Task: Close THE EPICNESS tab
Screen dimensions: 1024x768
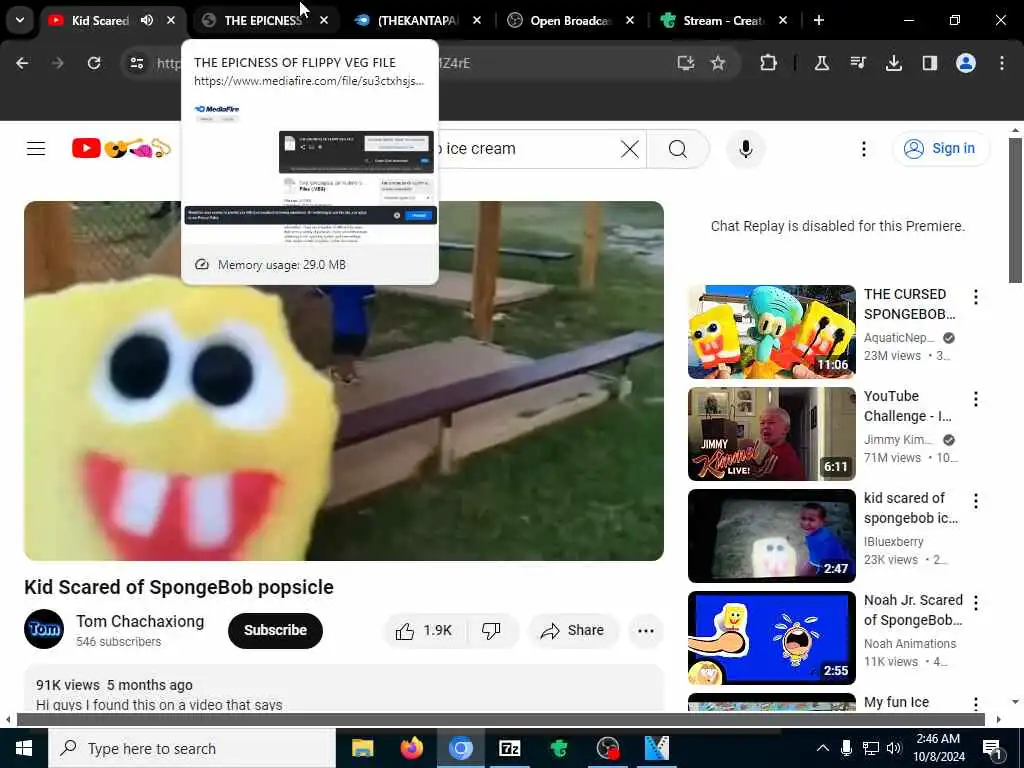Action: click(324, 20)
